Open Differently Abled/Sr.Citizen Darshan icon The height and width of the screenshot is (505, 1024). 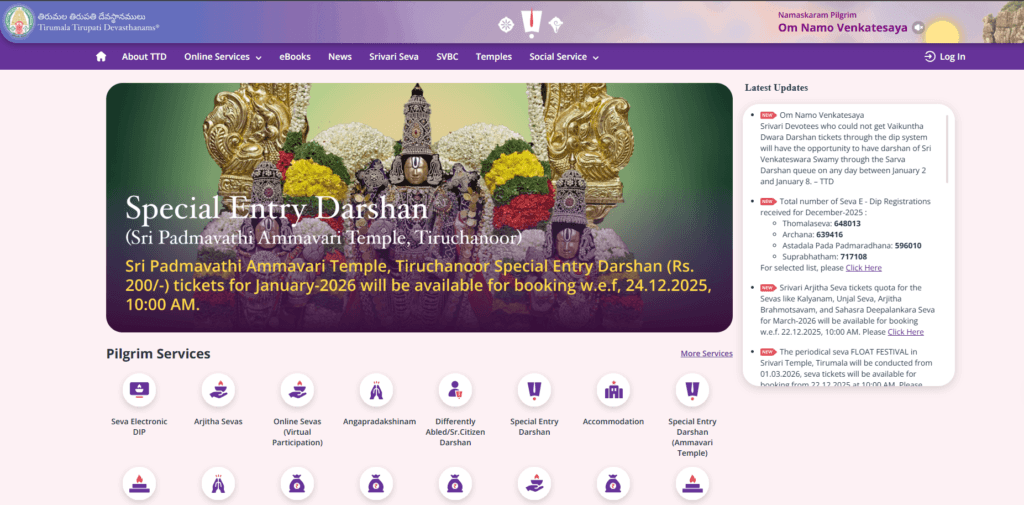pyautogui.click(x=455, y=390)
